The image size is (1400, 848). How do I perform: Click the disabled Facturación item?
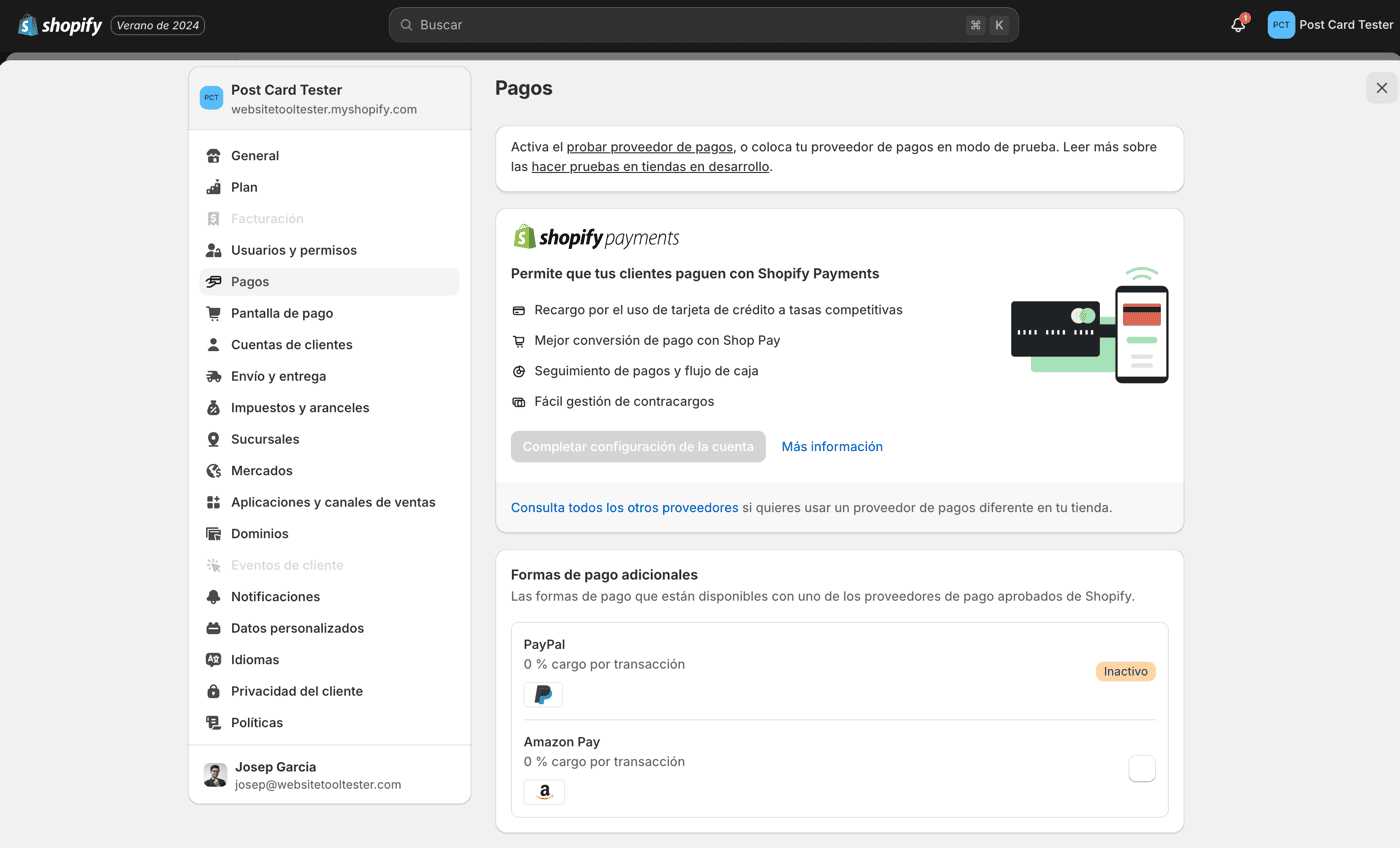329,219
